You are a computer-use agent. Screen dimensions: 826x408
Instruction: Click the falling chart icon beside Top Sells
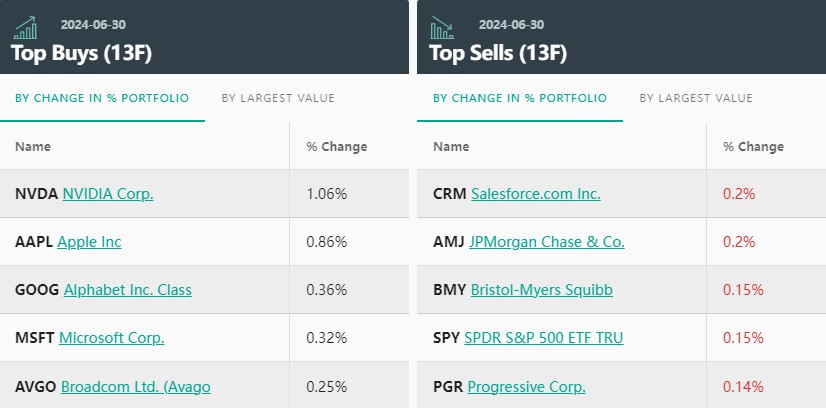[445, 27]
